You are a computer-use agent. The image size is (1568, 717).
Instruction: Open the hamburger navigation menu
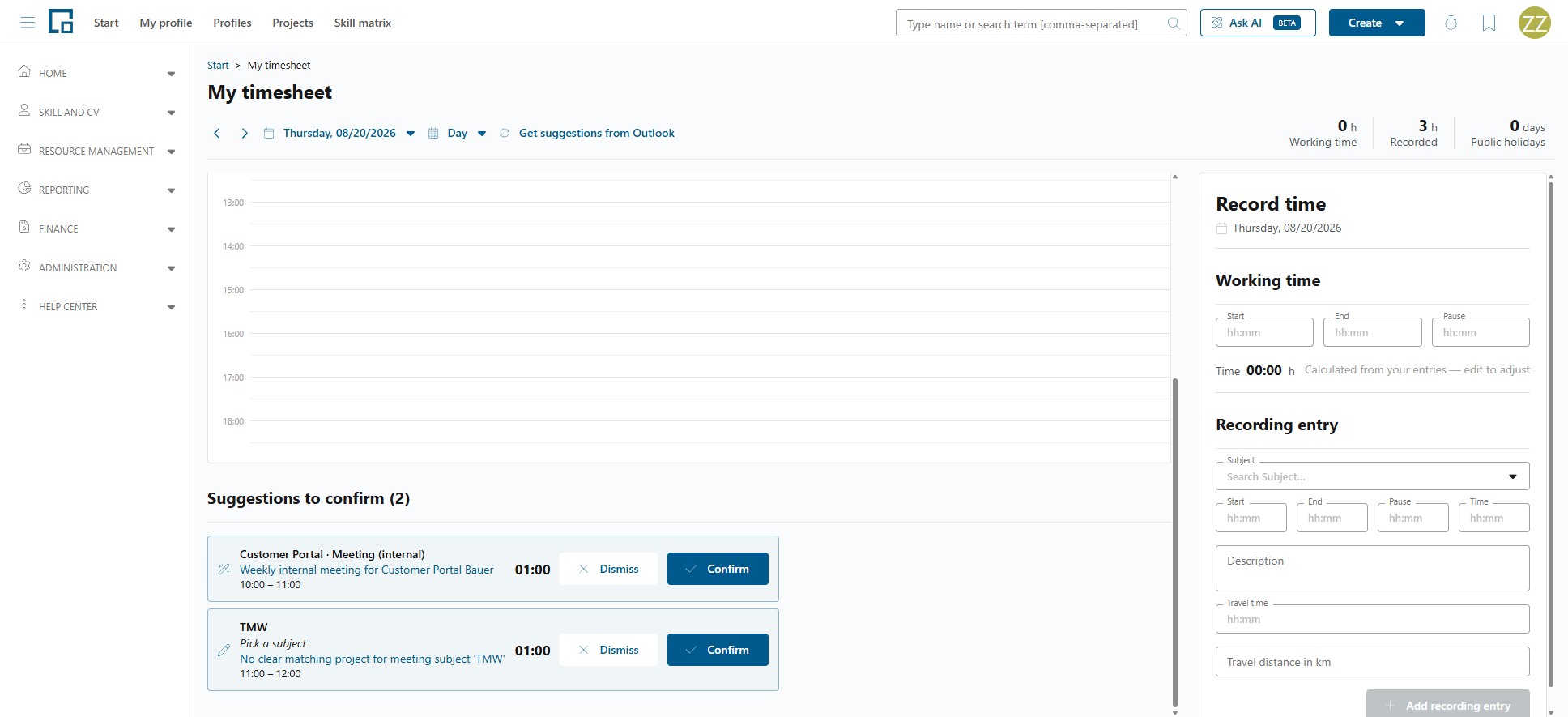[28, 23]
